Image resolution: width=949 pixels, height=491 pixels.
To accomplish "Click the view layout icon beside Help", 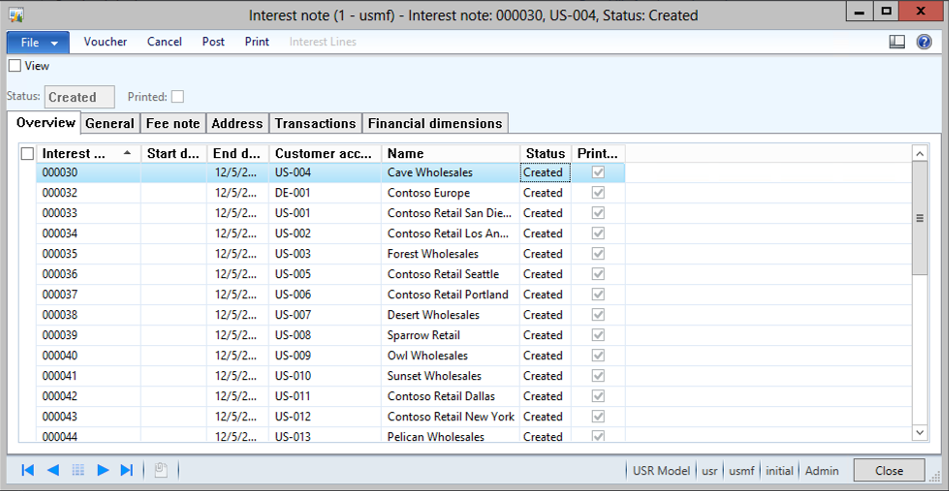I will pyautogui.click(x=897, y=42).
